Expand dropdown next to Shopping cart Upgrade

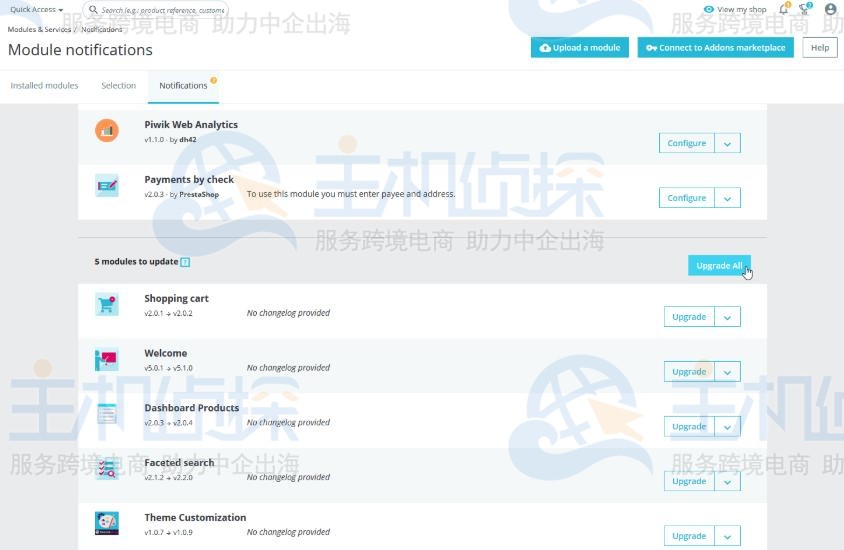pos(727,317)
